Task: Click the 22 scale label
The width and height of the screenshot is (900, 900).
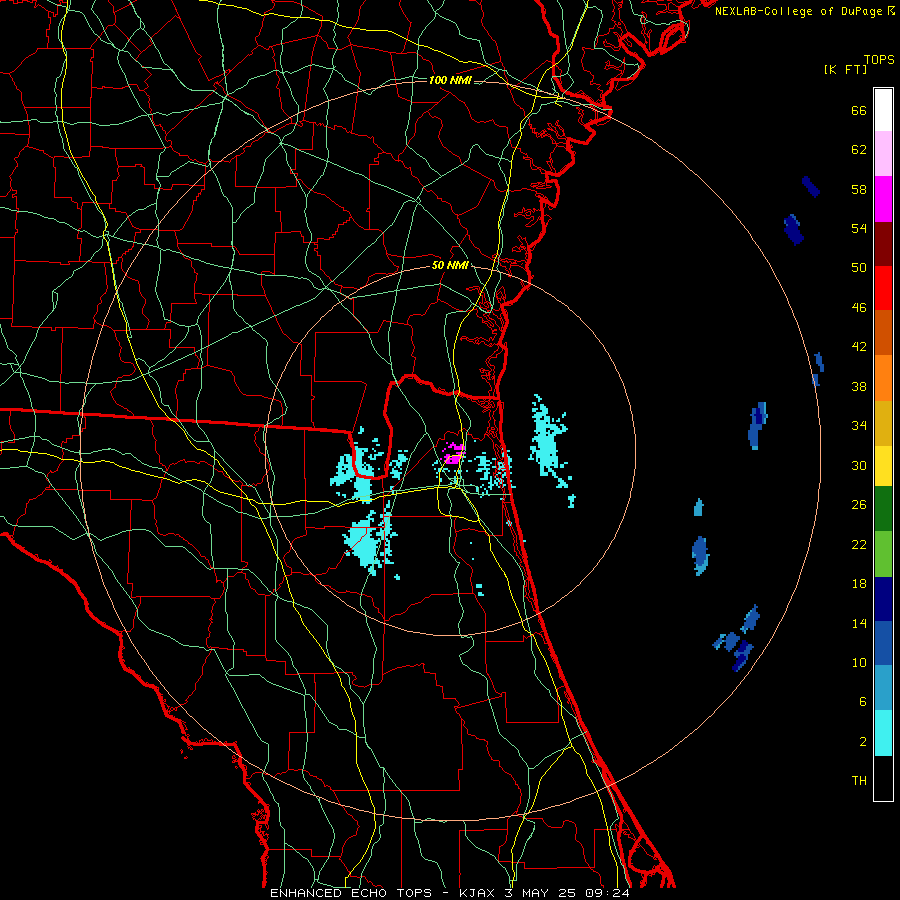Action: click(x=859, y=544)
